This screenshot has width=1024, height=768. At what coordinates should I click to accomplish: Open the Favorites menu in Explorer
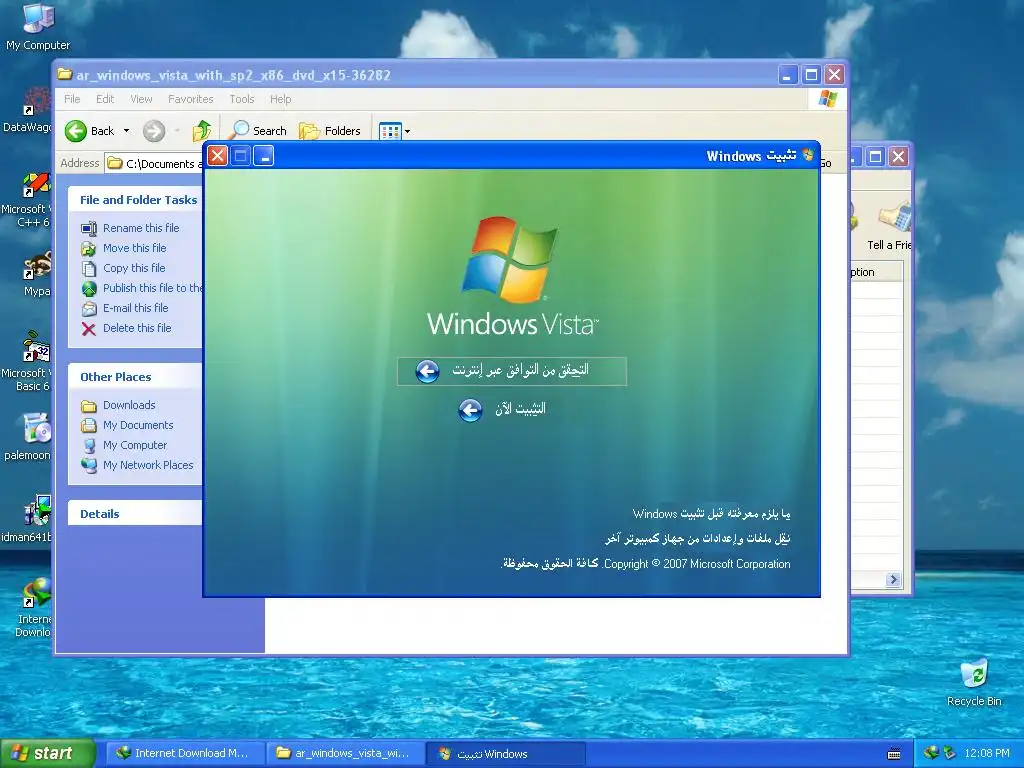tap(191, 99)
